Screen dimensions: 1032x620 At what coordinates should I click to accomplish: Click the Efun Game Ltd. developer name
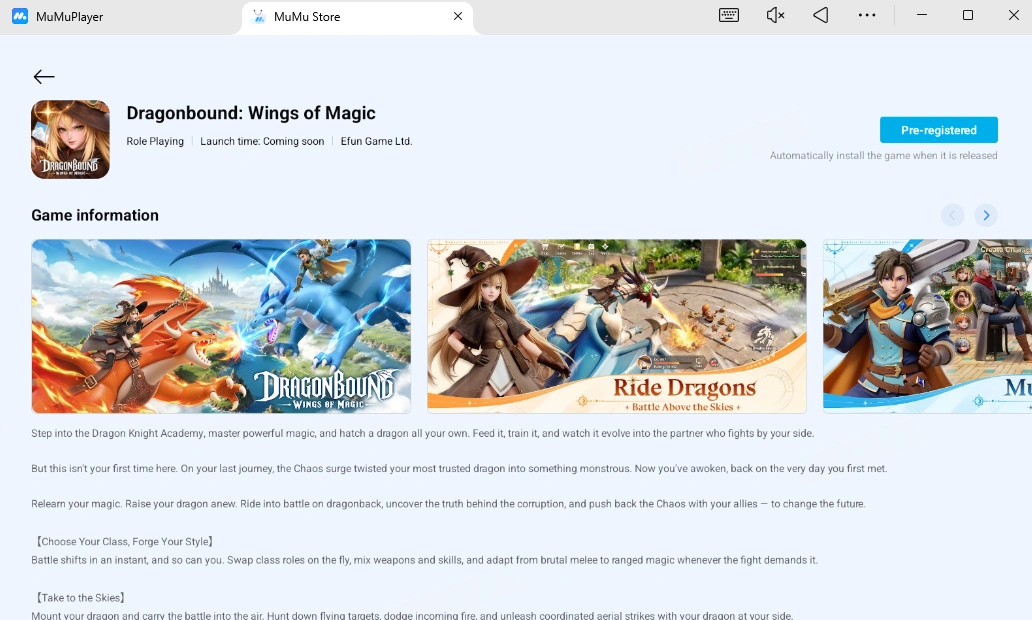point(376,142)
